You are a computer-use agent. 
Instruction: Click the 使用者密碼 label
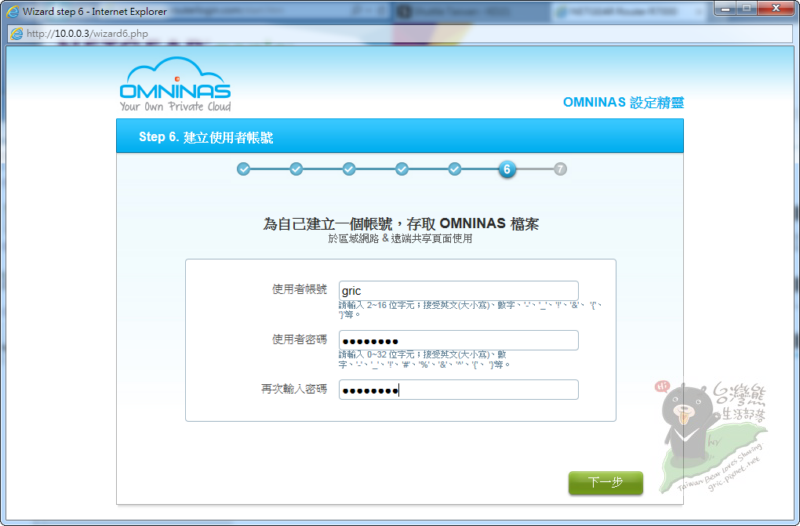coord(299,339)
